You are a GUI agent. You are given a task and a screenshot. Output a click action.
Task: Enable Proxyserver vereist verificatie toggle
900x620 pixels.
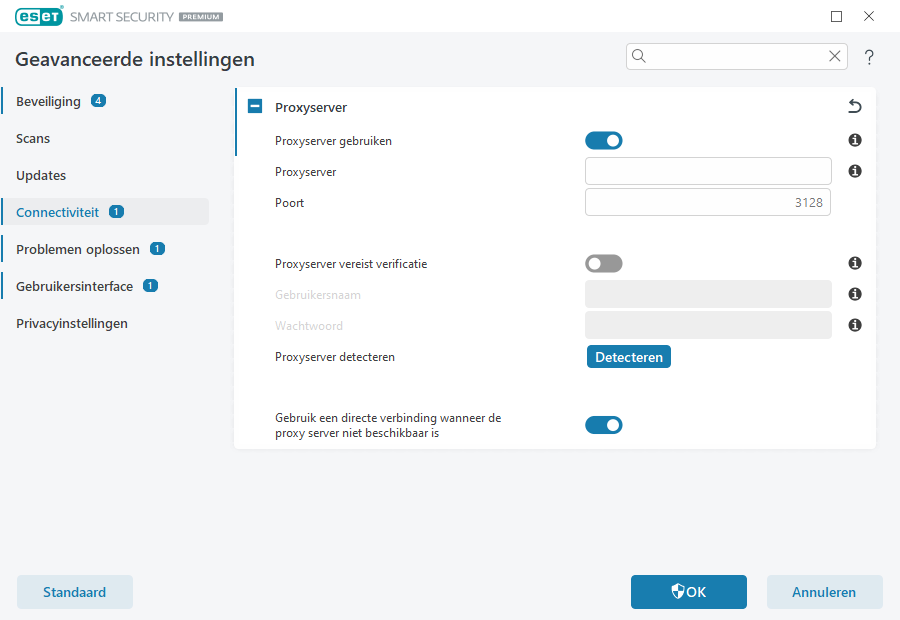(x=604, y=264)
